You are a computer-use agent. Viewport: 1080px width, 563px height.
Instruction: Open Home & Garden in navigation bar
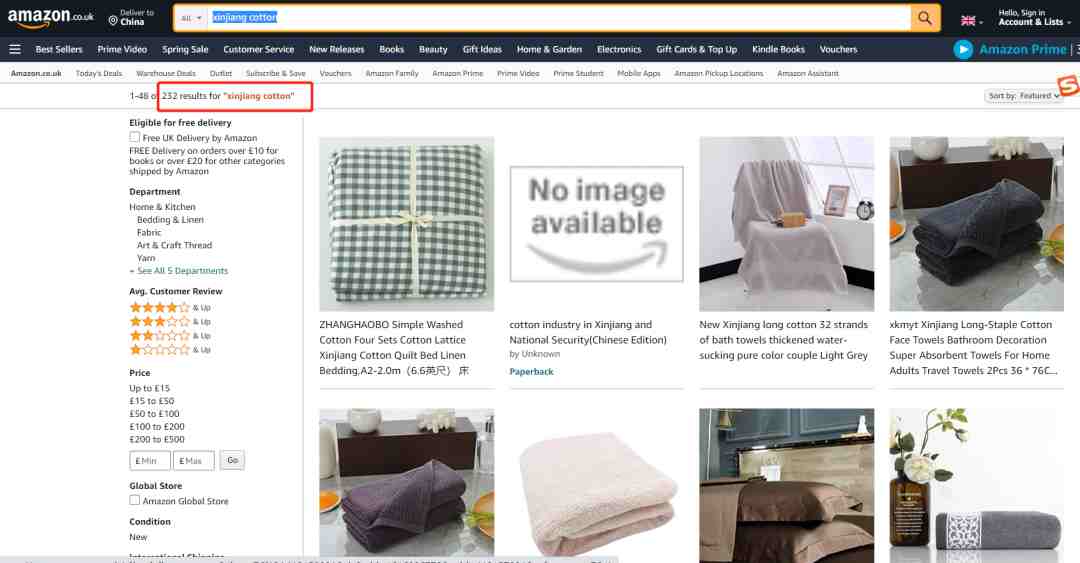pos(549,50)
